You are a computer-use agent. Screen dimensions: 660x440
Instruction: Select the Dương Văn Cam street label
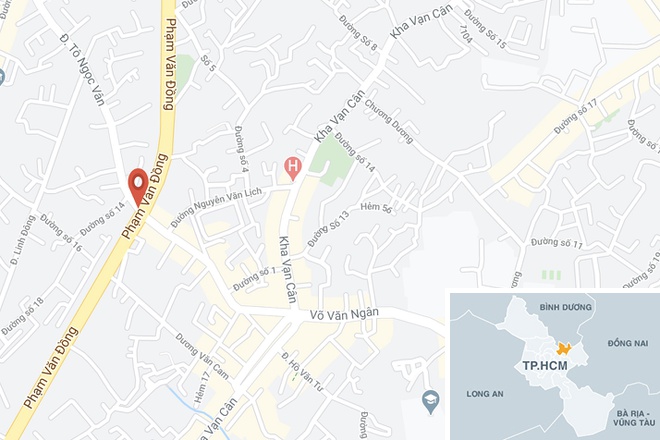202,356
